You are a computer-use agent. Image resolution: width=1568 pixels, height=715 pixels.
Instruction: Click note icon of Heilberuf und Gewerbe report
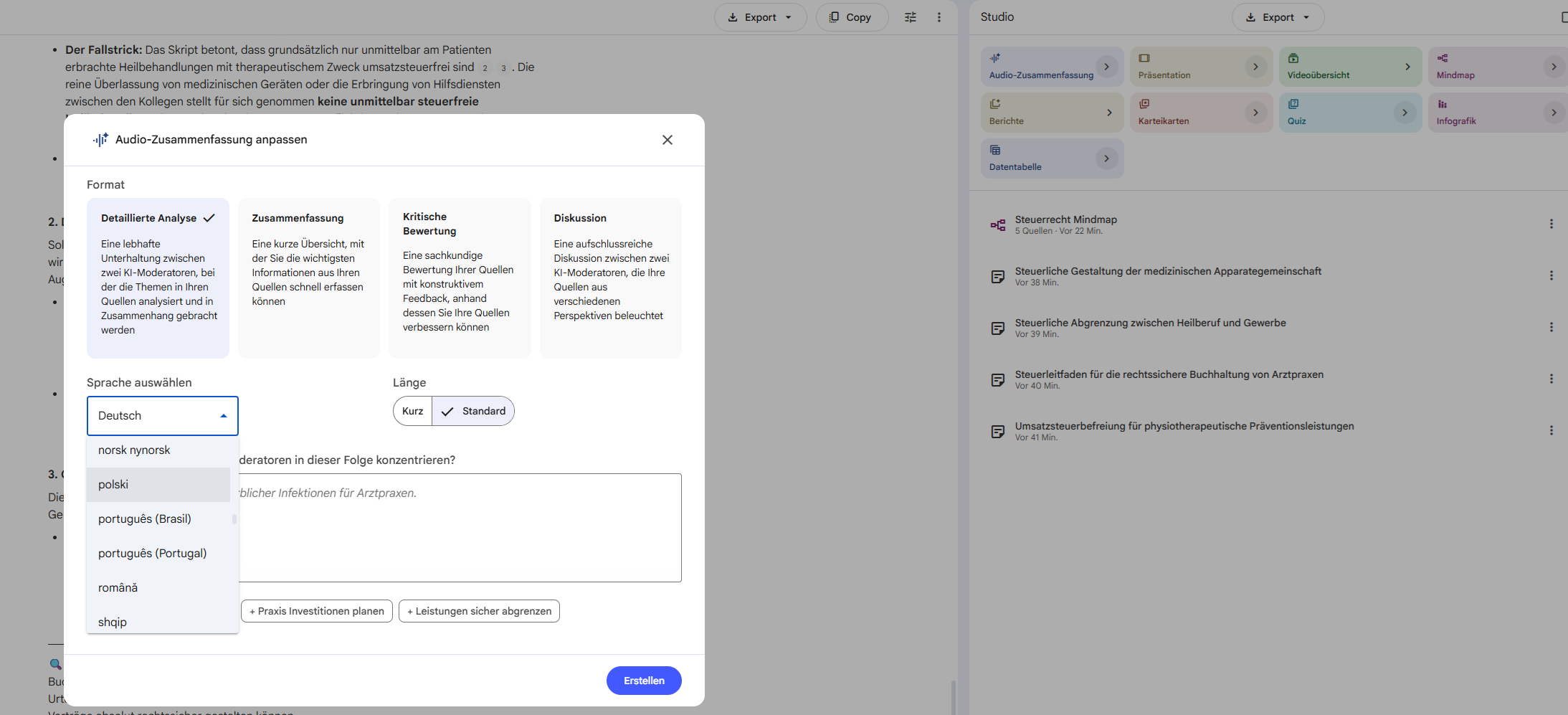coord(998,328)
